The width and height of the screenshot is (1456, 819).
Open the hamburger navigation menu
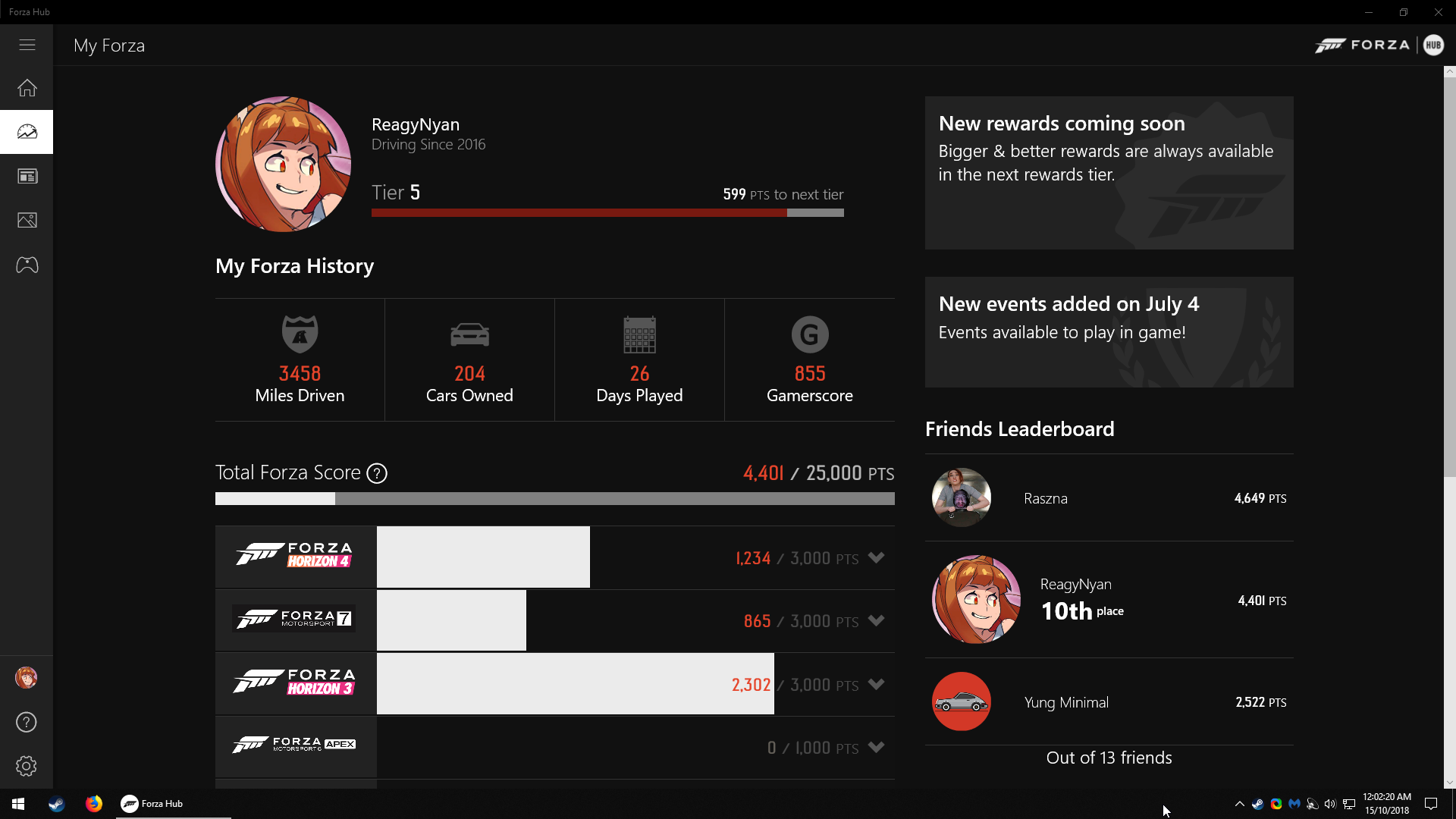click(x=27, y=45)
